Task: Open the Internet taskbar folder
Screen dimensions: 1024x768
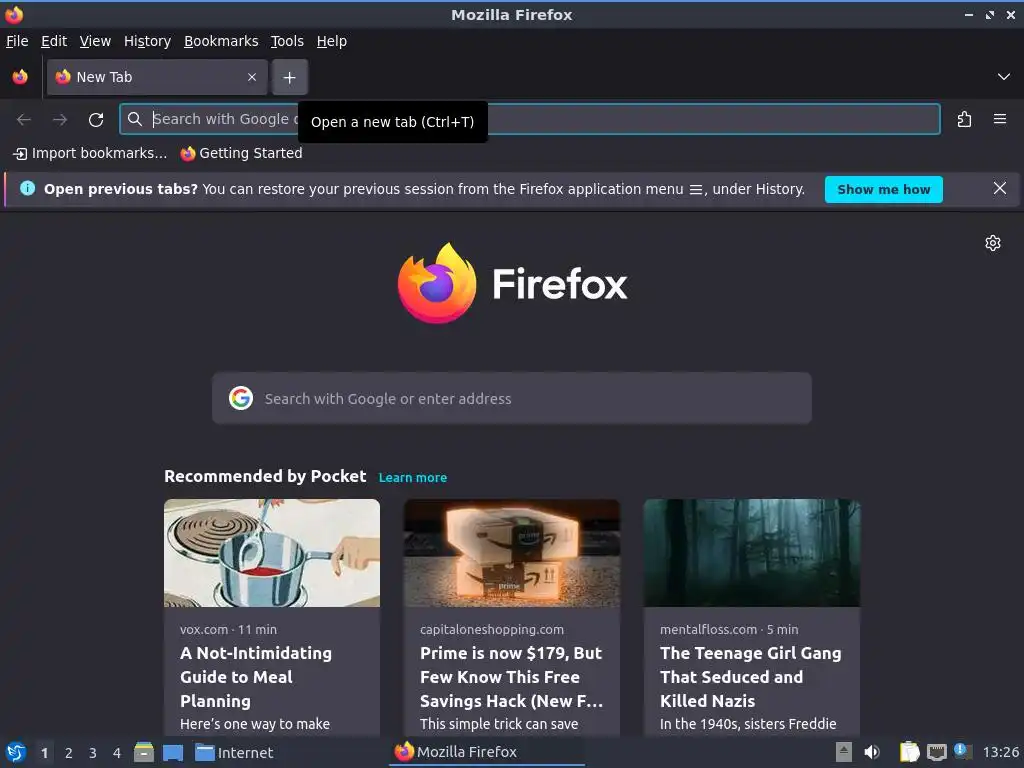Action: (x=234, y=753)
